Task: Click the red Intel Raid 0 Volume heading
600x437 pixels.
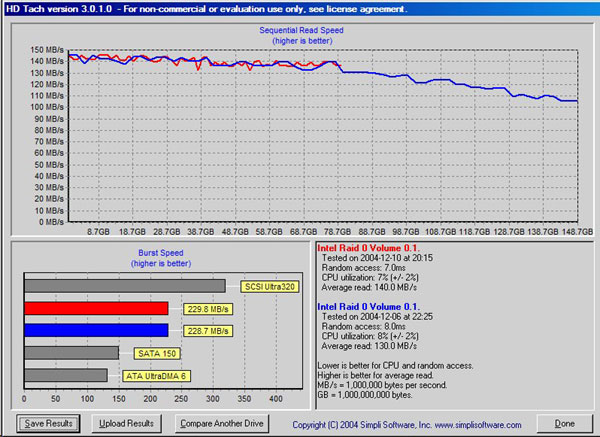Action: [x=368, y=248]
